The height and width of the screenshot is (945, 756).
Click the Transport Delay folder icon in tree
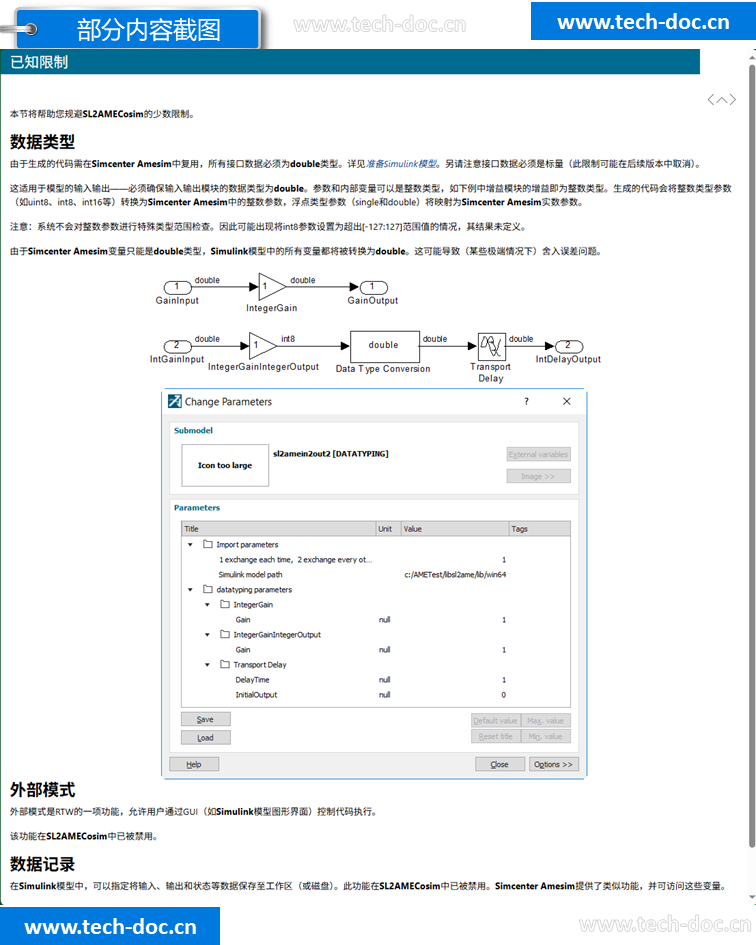pyautogui.click(x=225, y=665)
